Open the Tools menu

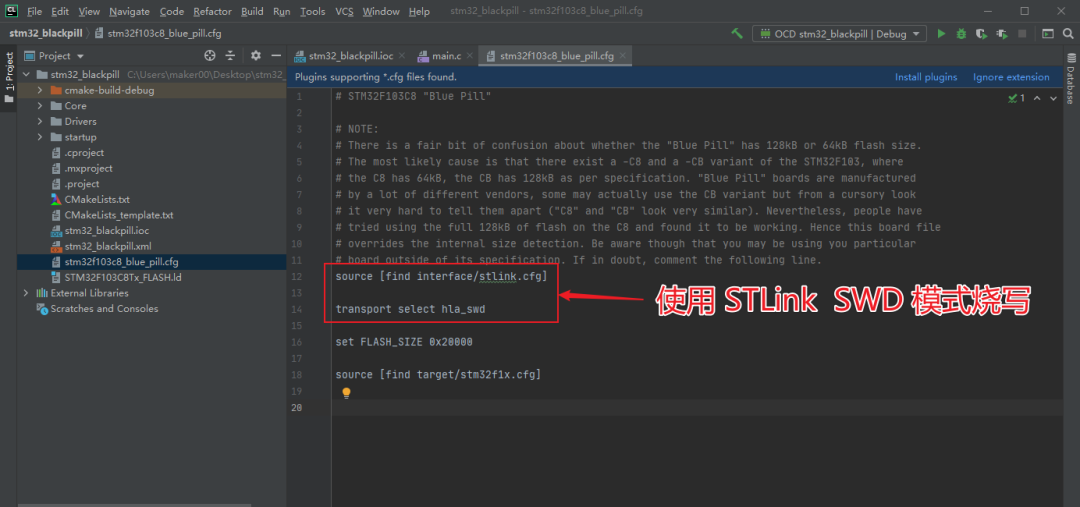[313, 12]
